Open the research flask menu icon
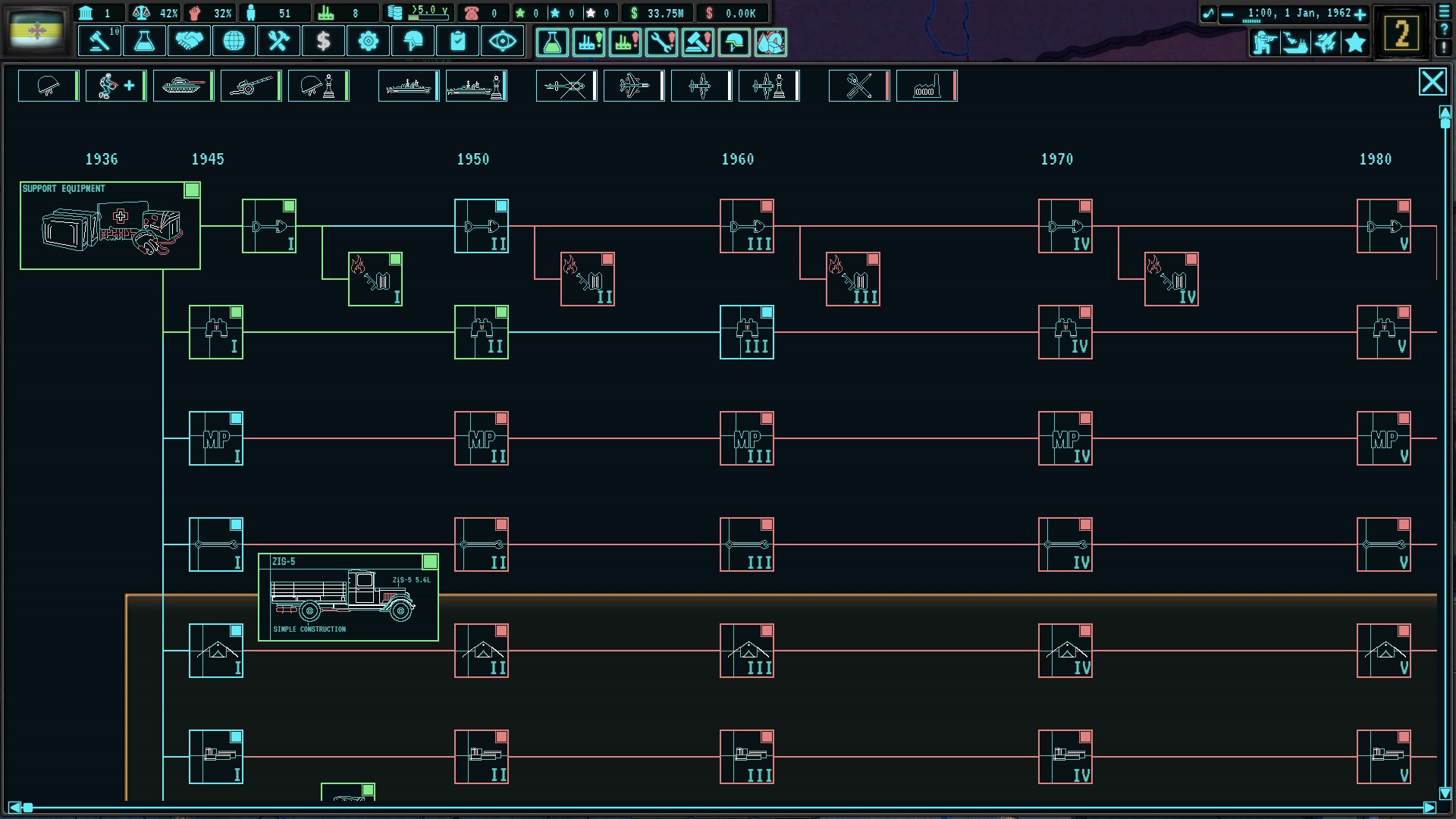The image size is (1456, 819). coord(144,41)
